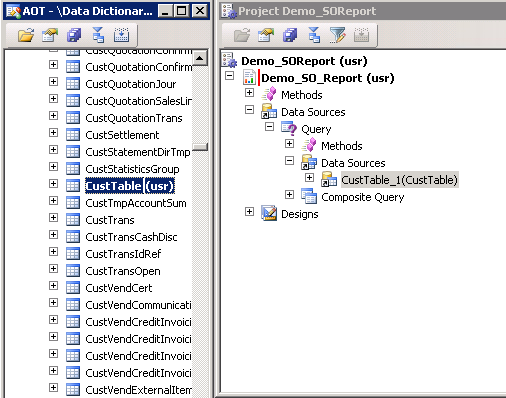Select CustTable_1(CustTable) in project tree
This screenshot has height=398, width=506.
click(399, 180)
